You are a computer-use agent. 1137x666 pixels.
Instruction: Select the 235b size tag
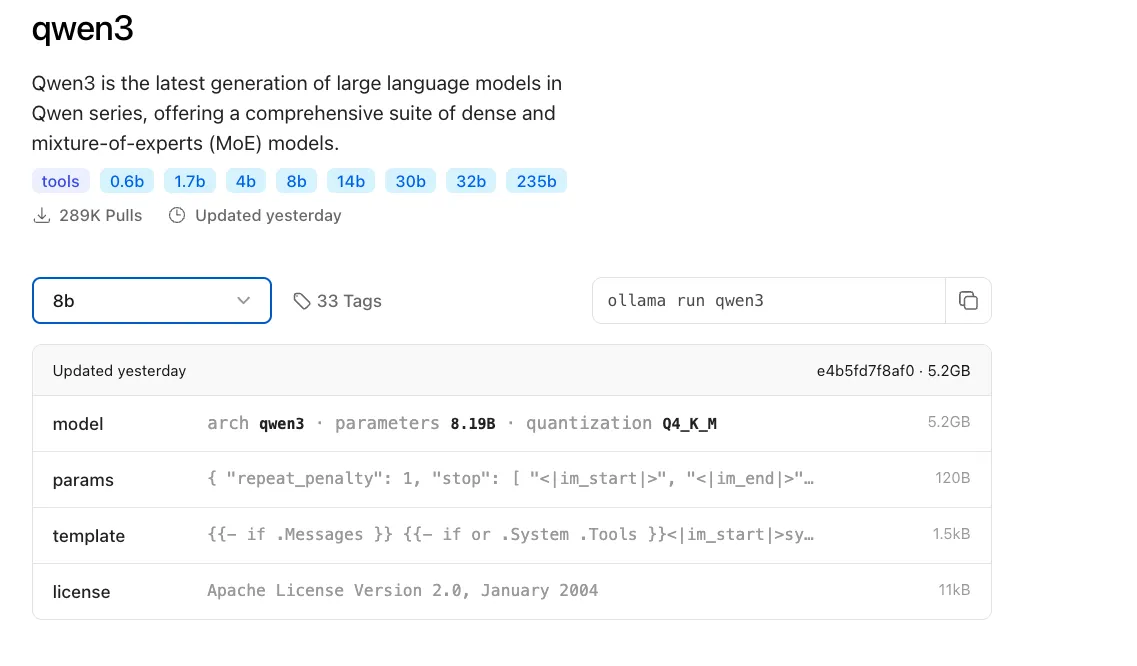coord(536,181)
